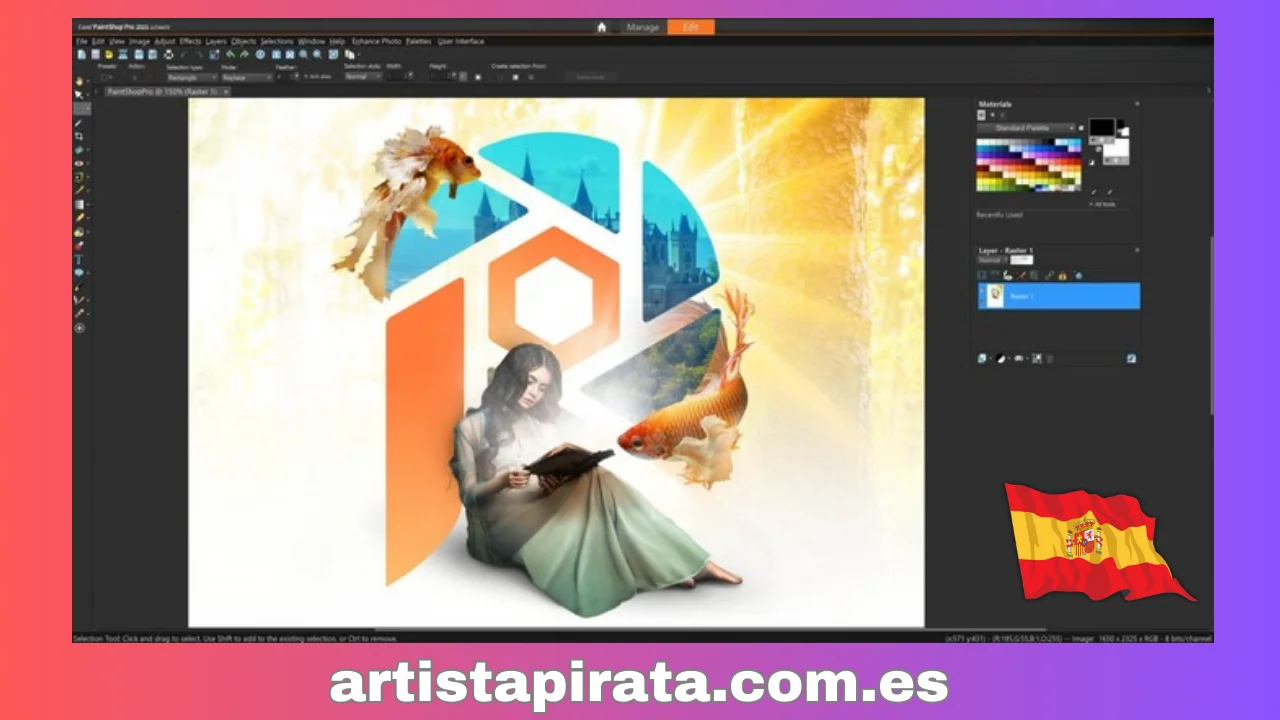This screenshot has width=1280, height=720.
Task: Open the Presets dropdown
Action: 107,77
